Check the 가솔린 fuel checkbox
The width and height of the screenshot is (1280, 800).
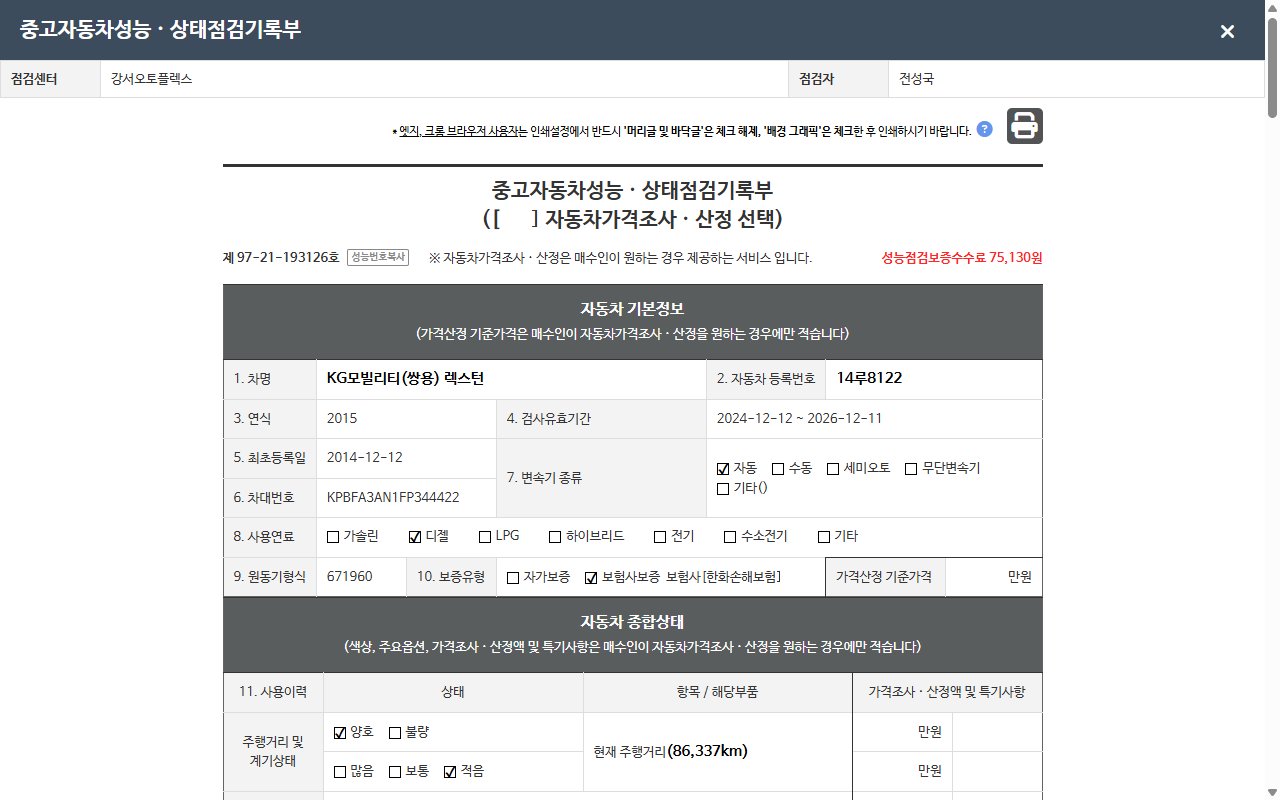333,537
